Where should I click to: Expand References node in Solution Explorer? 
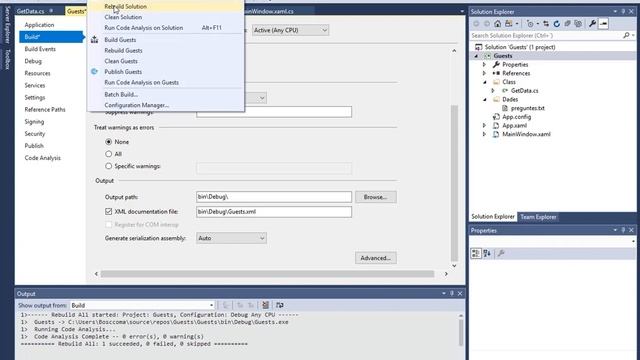coord(484,73)
